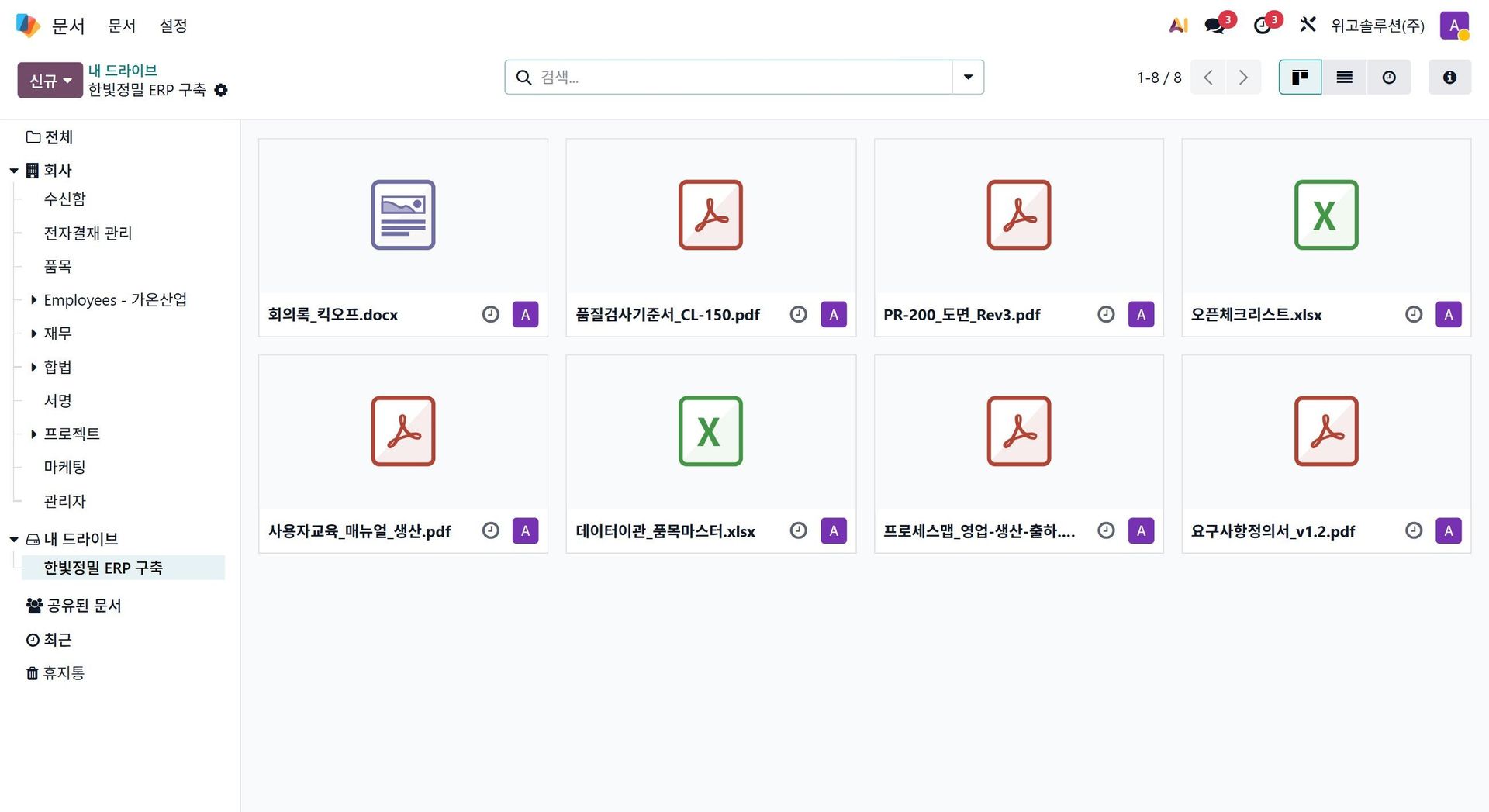Image resolution: width=1489 pixels, height=812 pixels.
Task: Open the chat messages icon
Action: [1214, 26]
